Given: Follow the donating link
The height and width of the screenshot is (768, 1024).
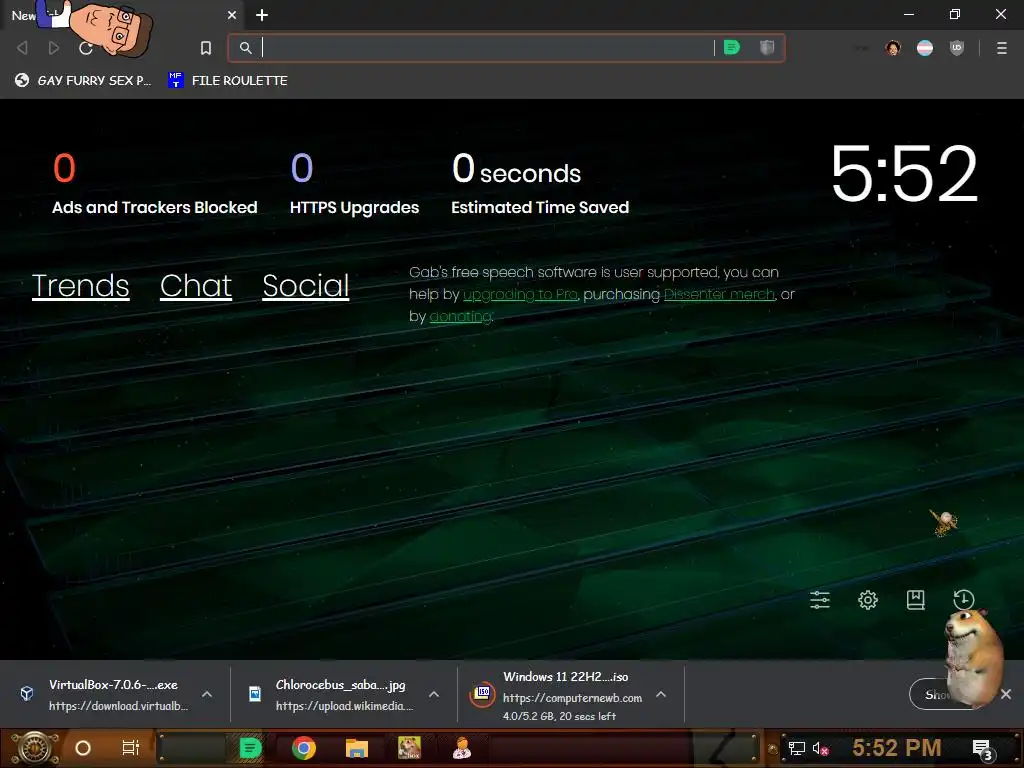Looking at the screenshot, I should pyautogui.click(x=460, y=317).
